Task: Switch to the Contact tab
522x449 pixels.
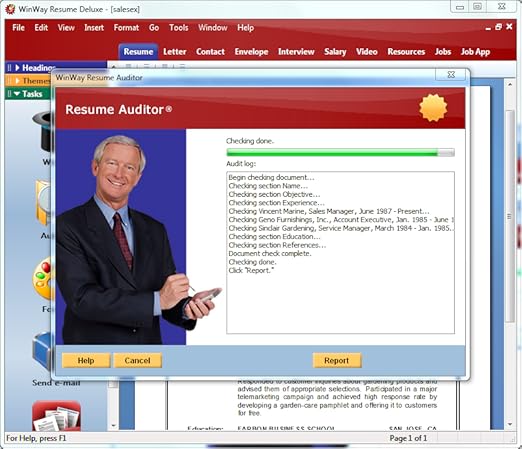Action: (x=210, y=52)
